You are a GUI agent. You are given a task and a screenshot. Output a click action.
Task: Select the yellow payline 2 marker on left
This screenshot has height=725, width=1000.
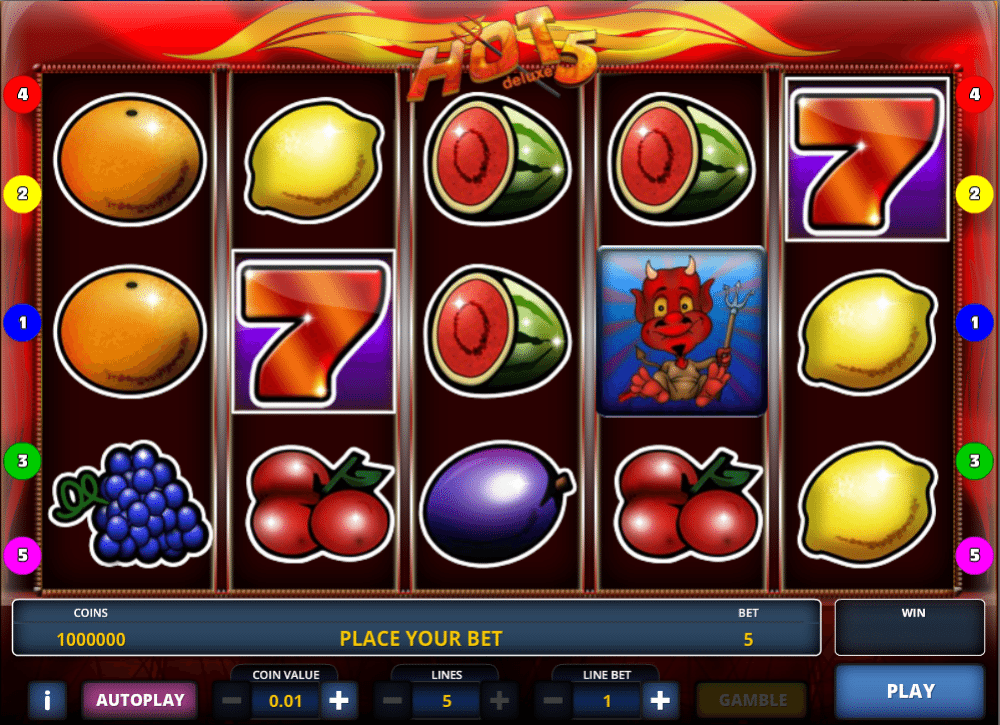pos(22,193)
